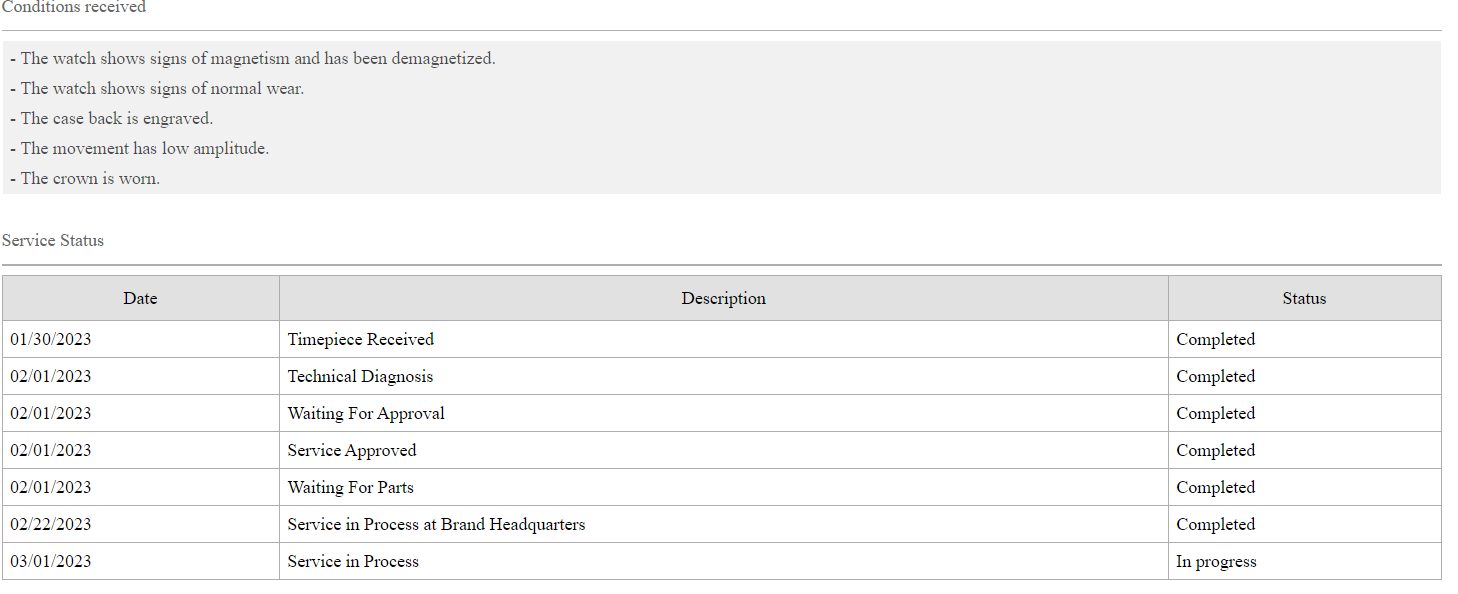This screenshot has width=1458, height=594.
Task: Click the 01/30/2023 date cell
Action: pos(51,339)
